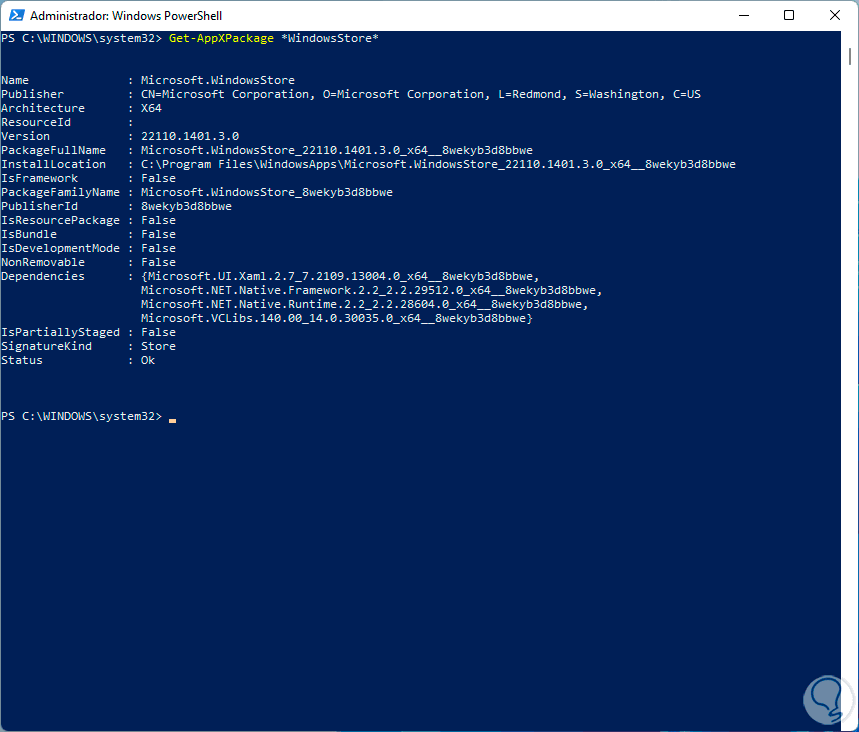
Task: Click the Architecture value X64
Action: coord(151,108)
